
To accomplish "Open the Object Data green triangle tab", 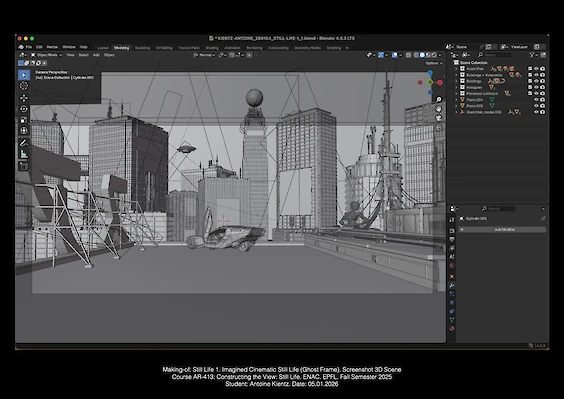I will [x=452, y=319].
